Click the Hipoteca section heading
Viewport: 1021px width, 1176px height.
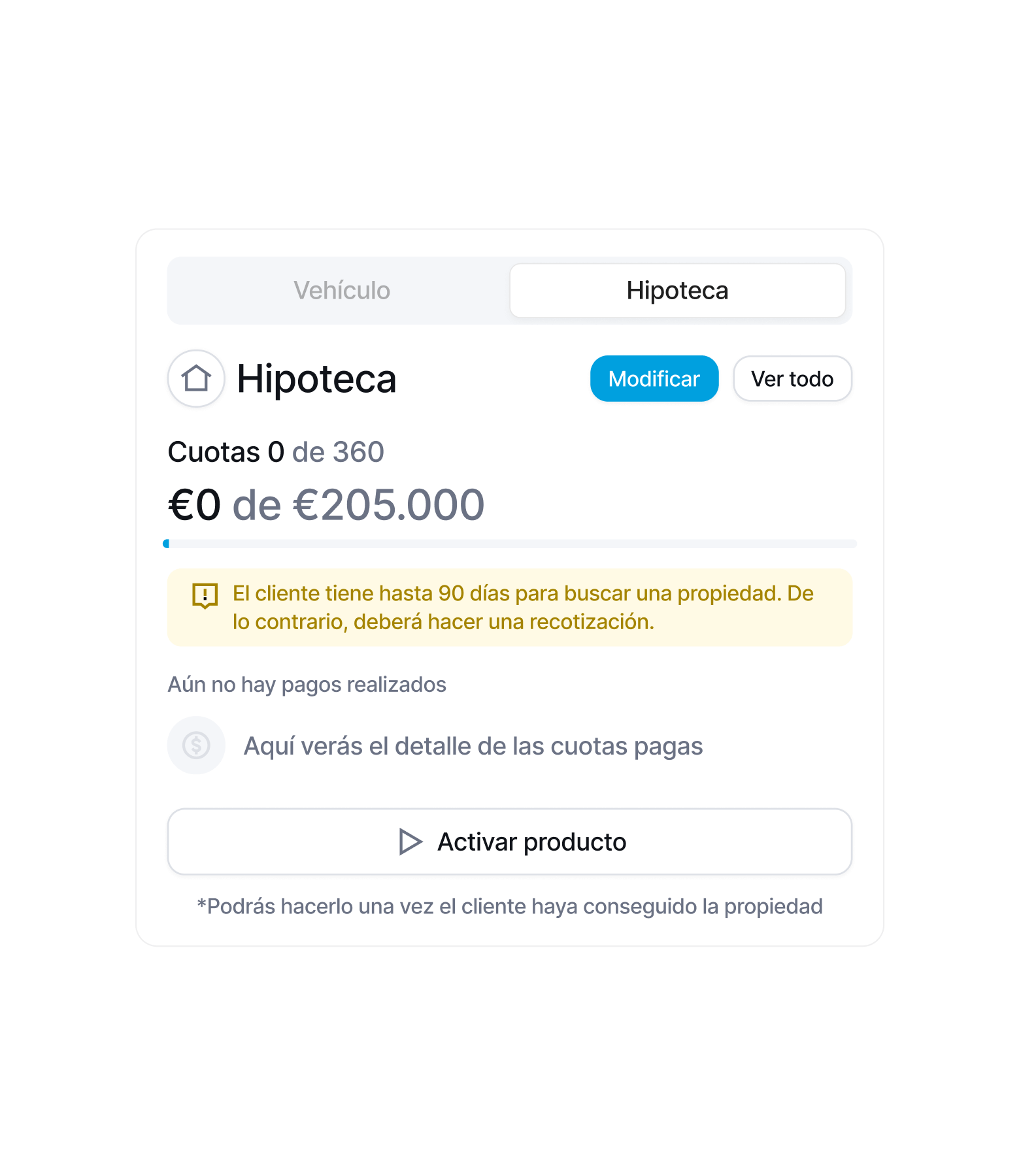(x=316, y=378)
